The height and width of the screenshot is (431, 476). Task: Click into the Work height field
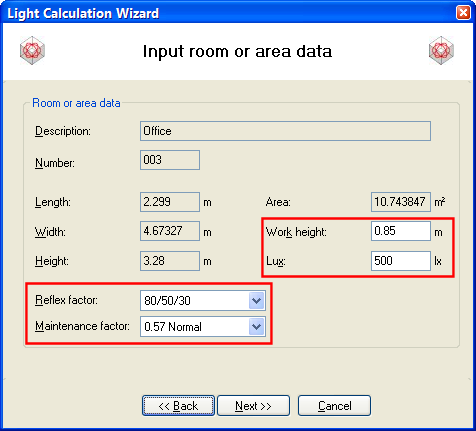[x=401, y=231]
